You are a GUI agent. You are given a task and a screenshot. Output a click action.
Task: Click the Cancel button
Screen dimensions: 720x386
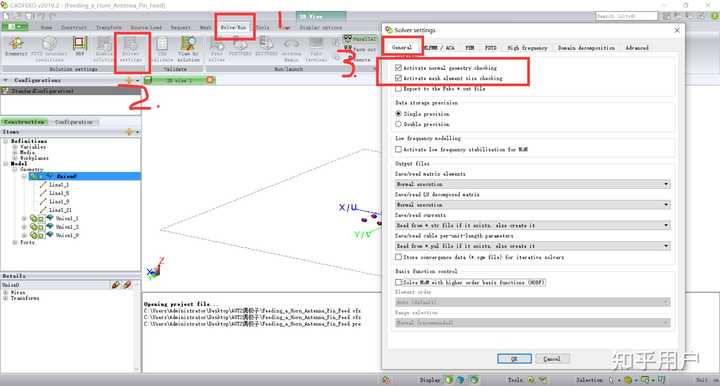tap(551, 358)
